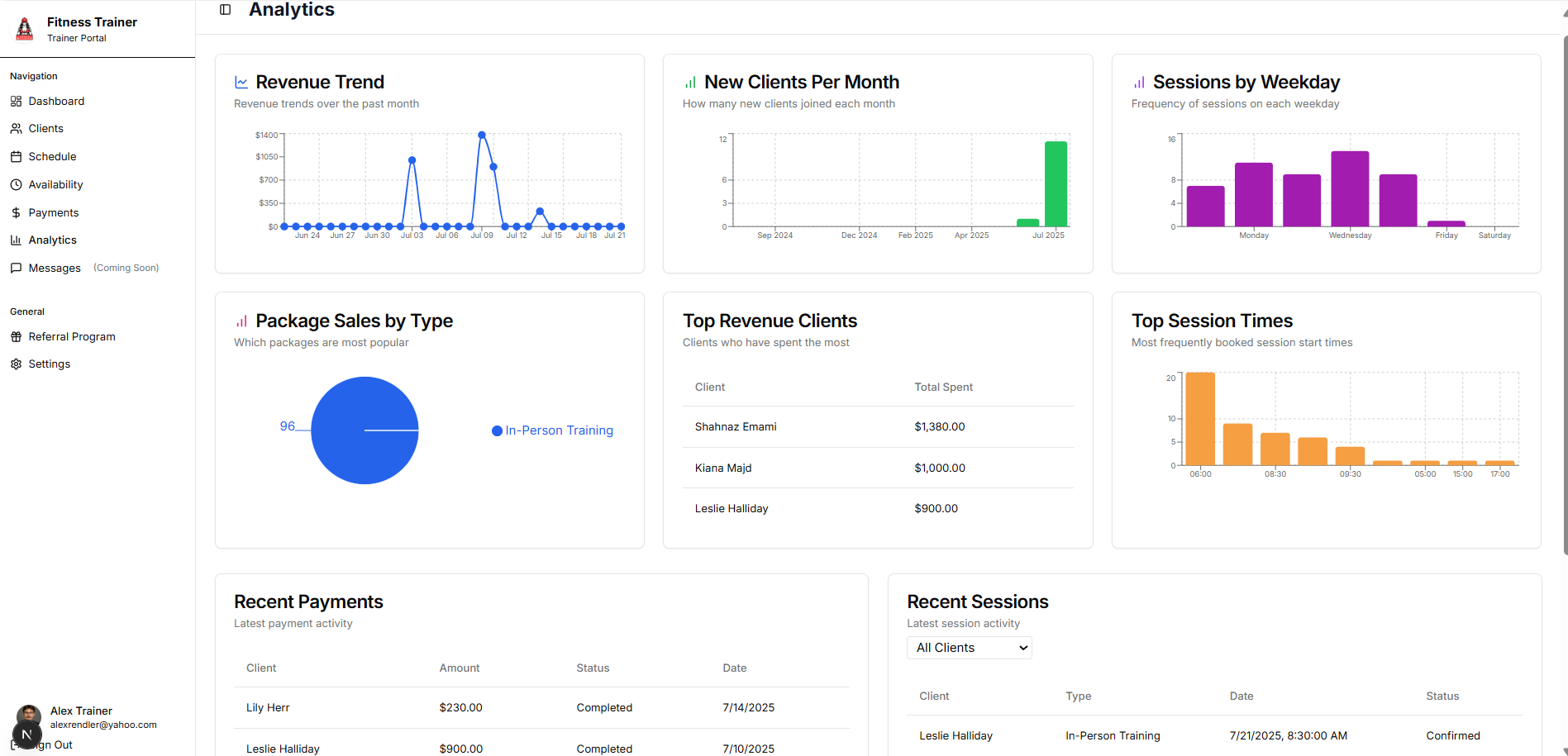1568x756 pixels.
Task: Select the Analytics bar chart icon
Action: point(16,240)
